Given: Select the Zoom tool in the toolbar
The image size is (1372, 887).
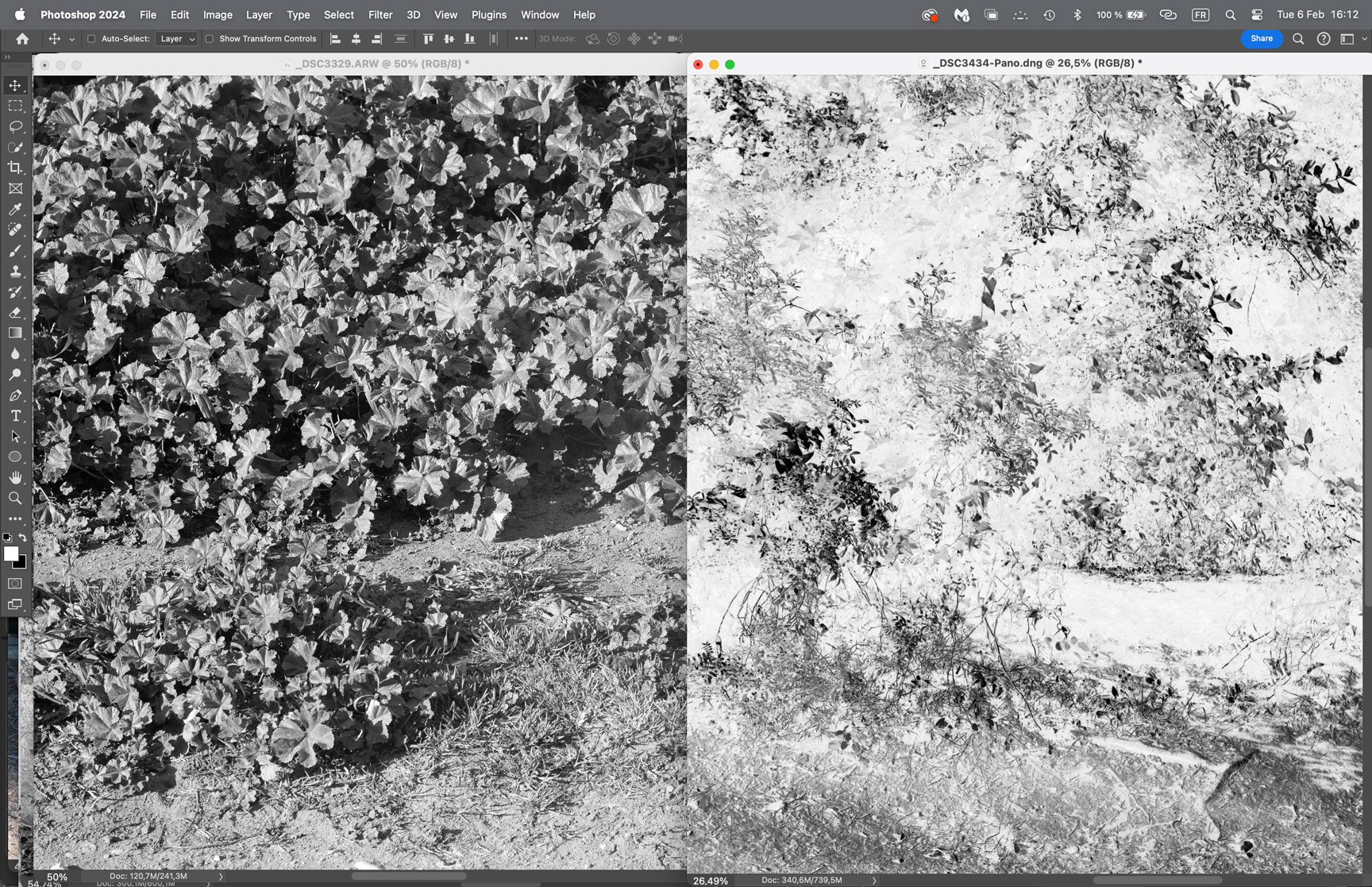Looking at the screenshot, I should (x=15, y=498).
